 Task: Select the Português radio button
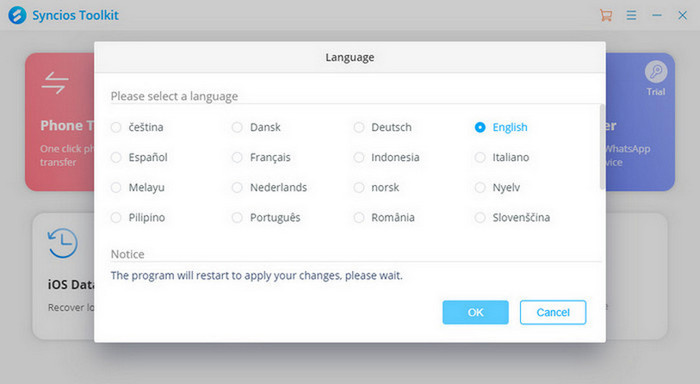tap(237, 217)
